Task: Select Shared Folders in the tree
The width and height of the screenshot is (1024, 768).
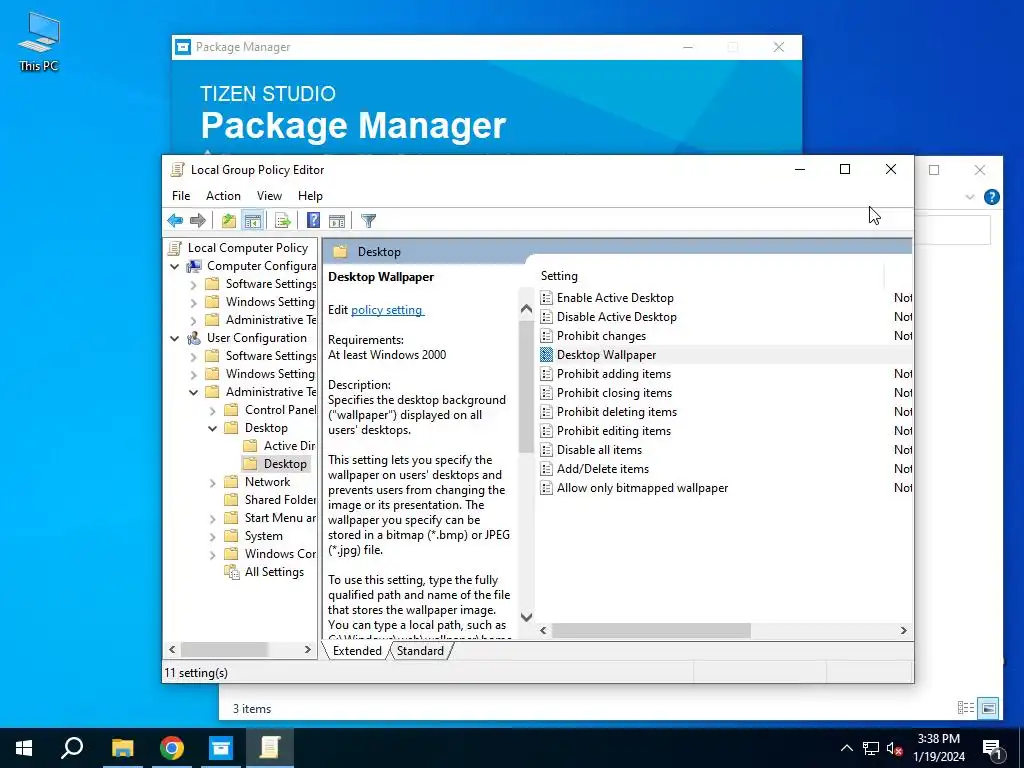Action: pos(280,500)
